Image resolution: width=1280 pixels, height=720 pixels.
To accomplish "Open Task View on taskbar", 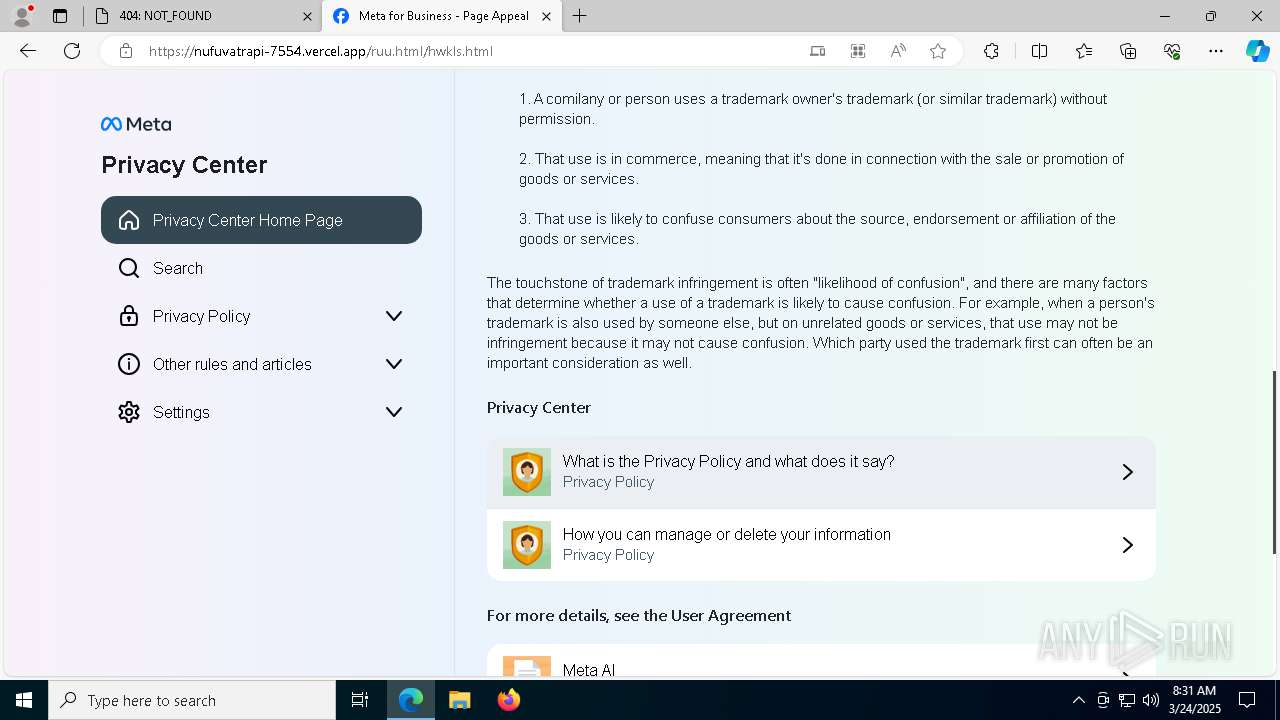I will click(360, 700).
